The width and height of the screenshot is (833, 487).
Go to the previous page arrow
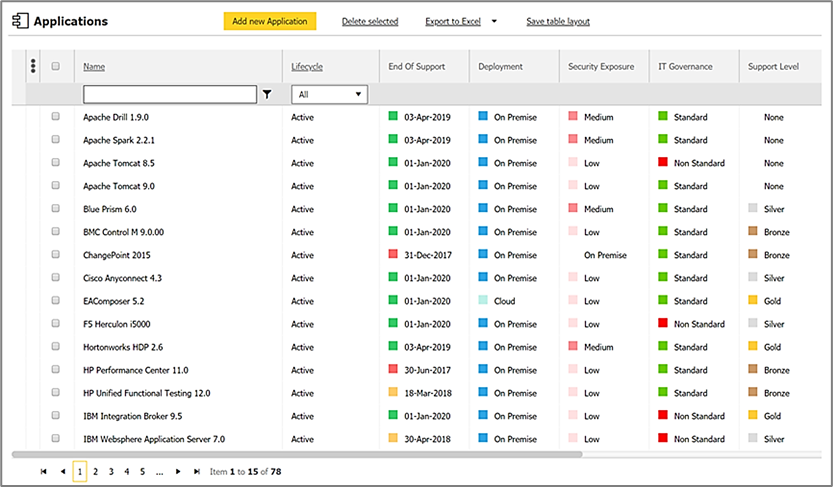(62, 471)
